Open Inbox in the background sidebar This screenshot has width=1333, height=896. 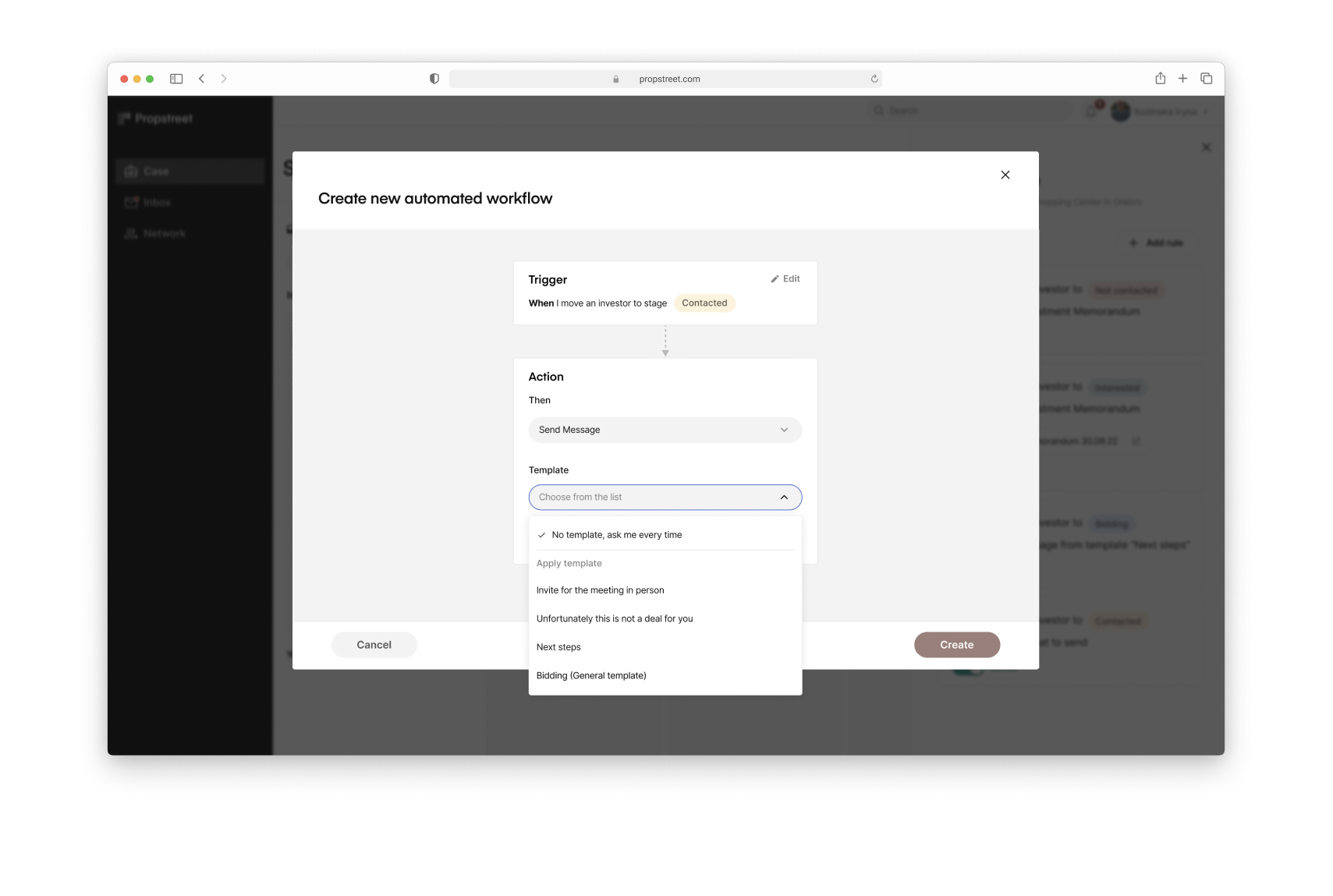tap(190, 202)
